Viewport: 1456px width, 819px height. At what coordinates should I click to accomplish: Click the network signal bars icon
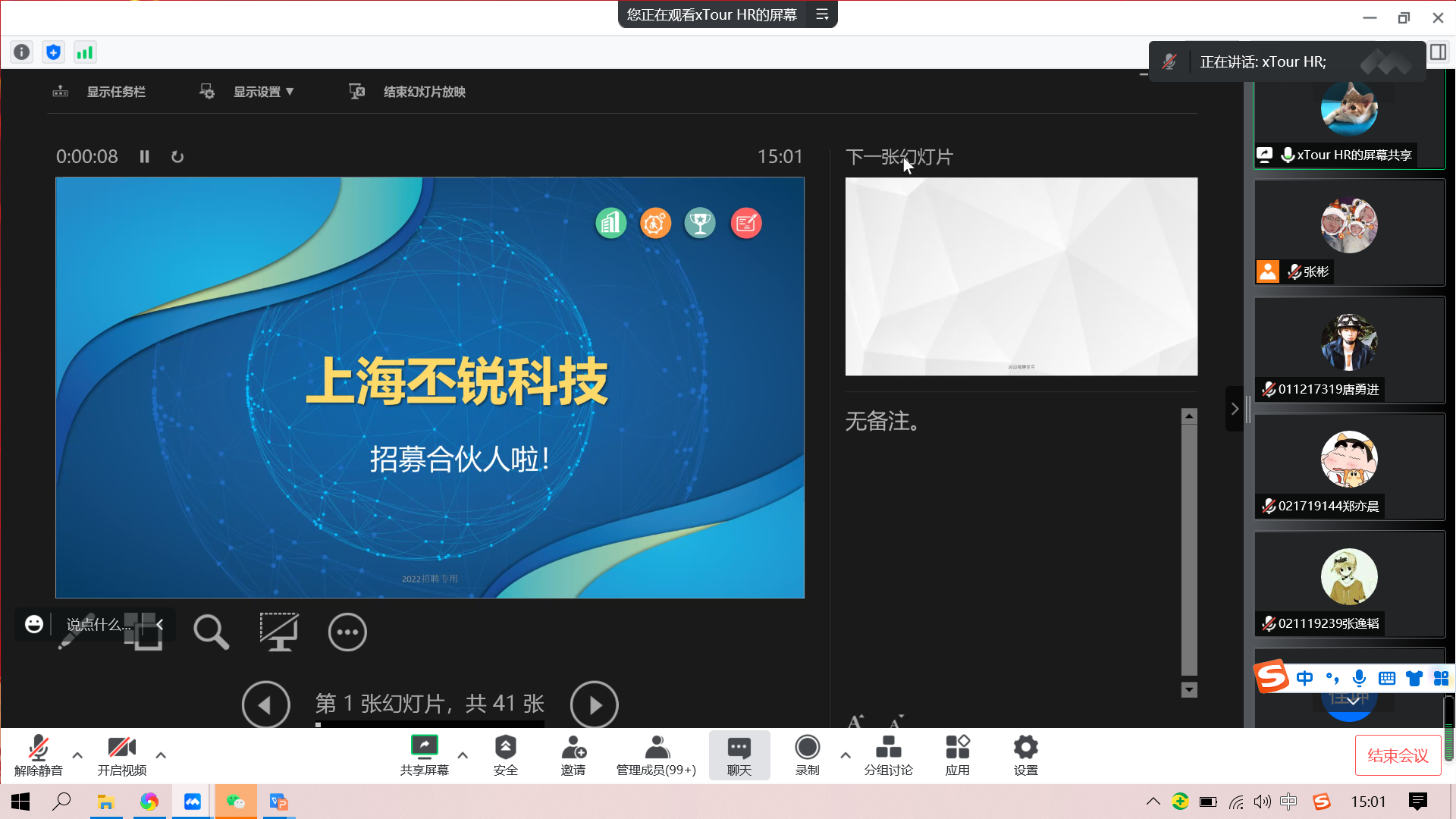[85, 52]
